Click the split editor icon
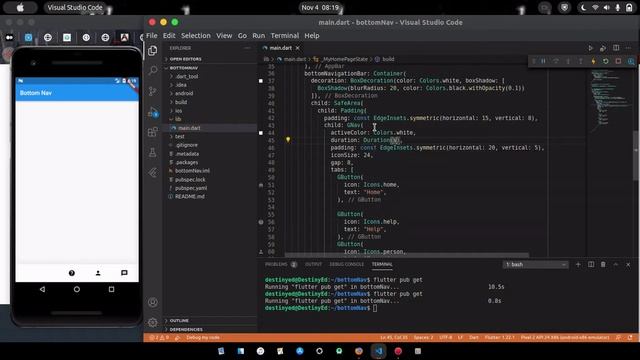The height and width of the screenshot is (360, 640). tap(616, 48)
